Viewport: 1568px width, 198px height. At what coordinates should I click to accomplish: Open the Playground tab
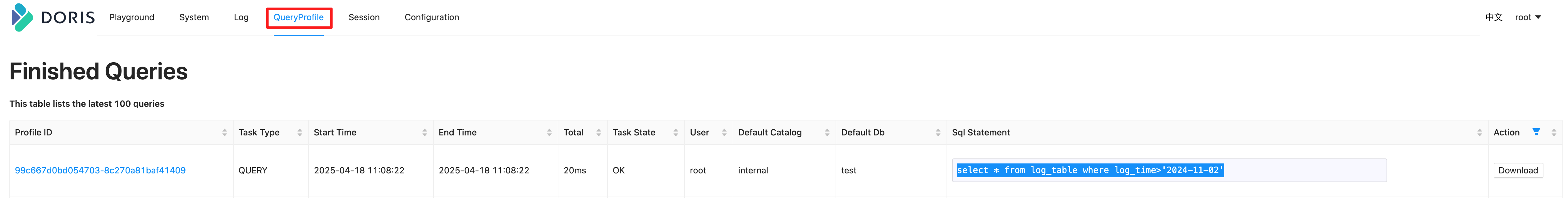[131, 17]
